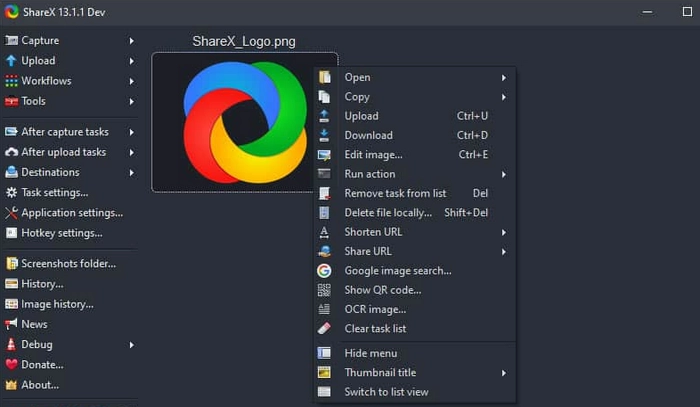The image size is (700, 407).
Task: Click the ShareX logo in title bar
Action: pyautogui.click(x=11, y=12)
